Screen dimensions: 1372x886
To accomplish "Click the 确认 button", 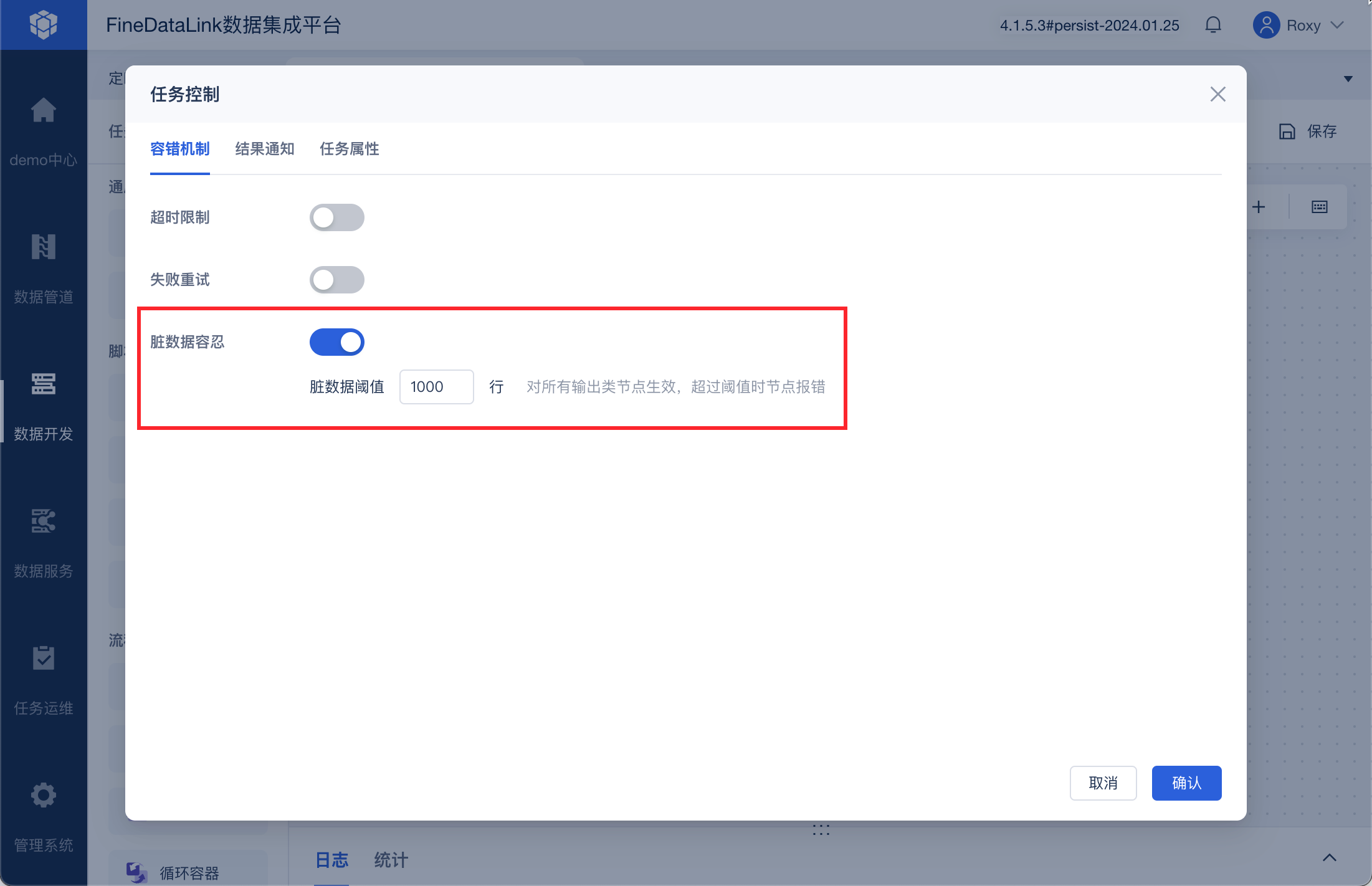I will pos(1186,783).
